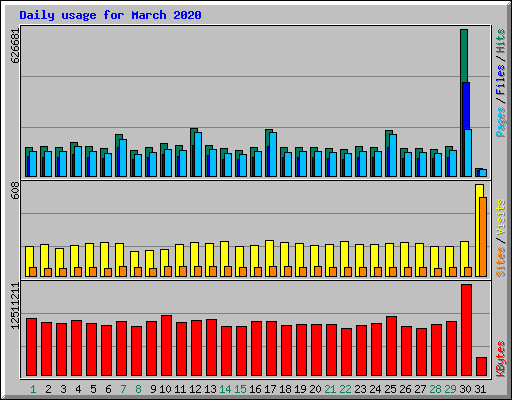Select the red KBytes bar for day 22
This screenshot has width=512, height=400.
click(346, 352)
